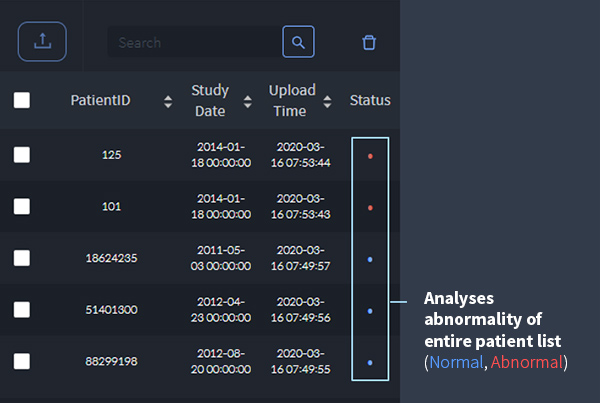Click upload time 2020-03-16 07:53:43
This screenshot has width=600, height=403.
(301, 206)
